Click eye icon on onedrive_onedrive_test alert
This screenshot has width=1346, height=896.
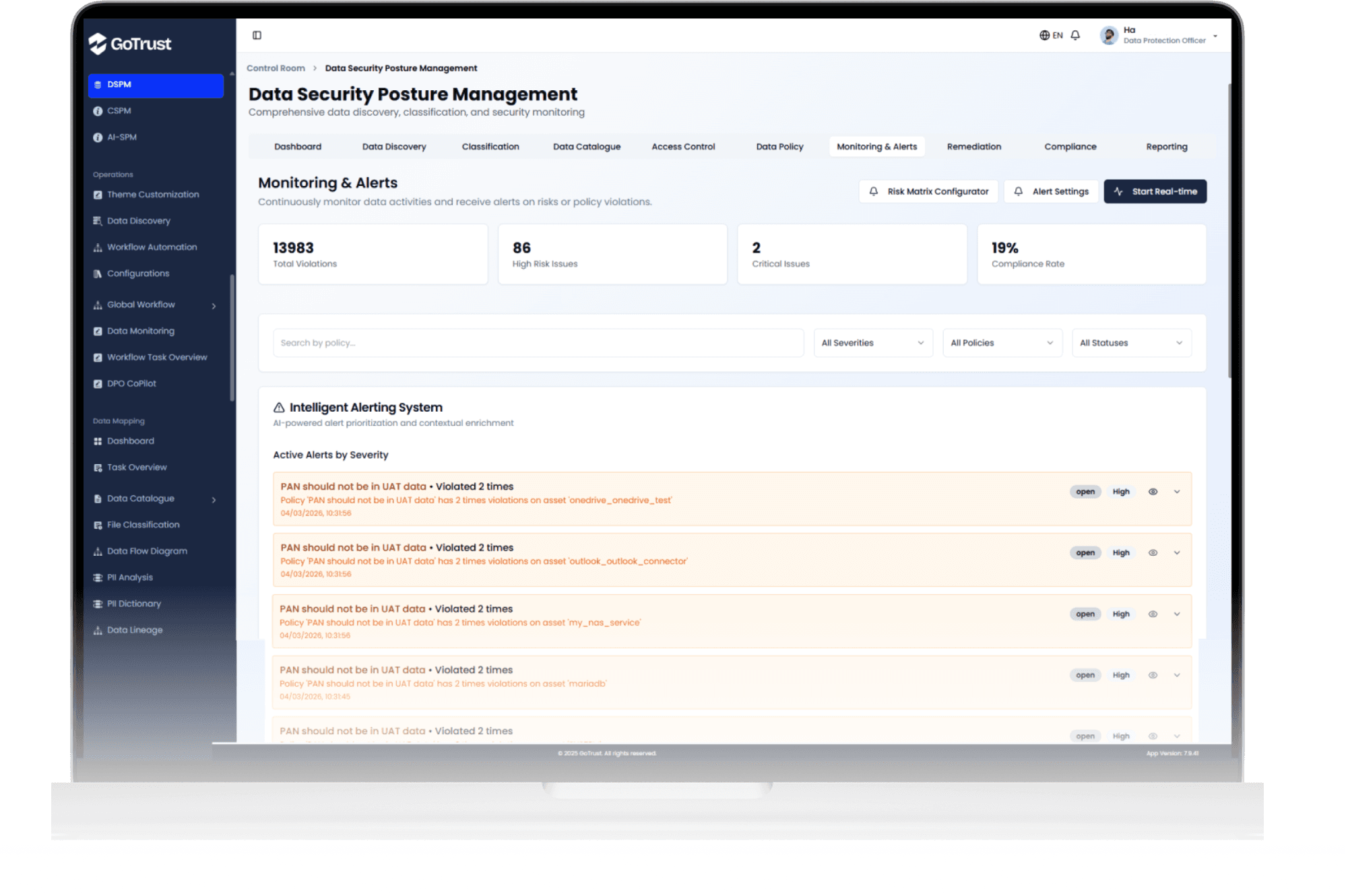(1153, 492)
